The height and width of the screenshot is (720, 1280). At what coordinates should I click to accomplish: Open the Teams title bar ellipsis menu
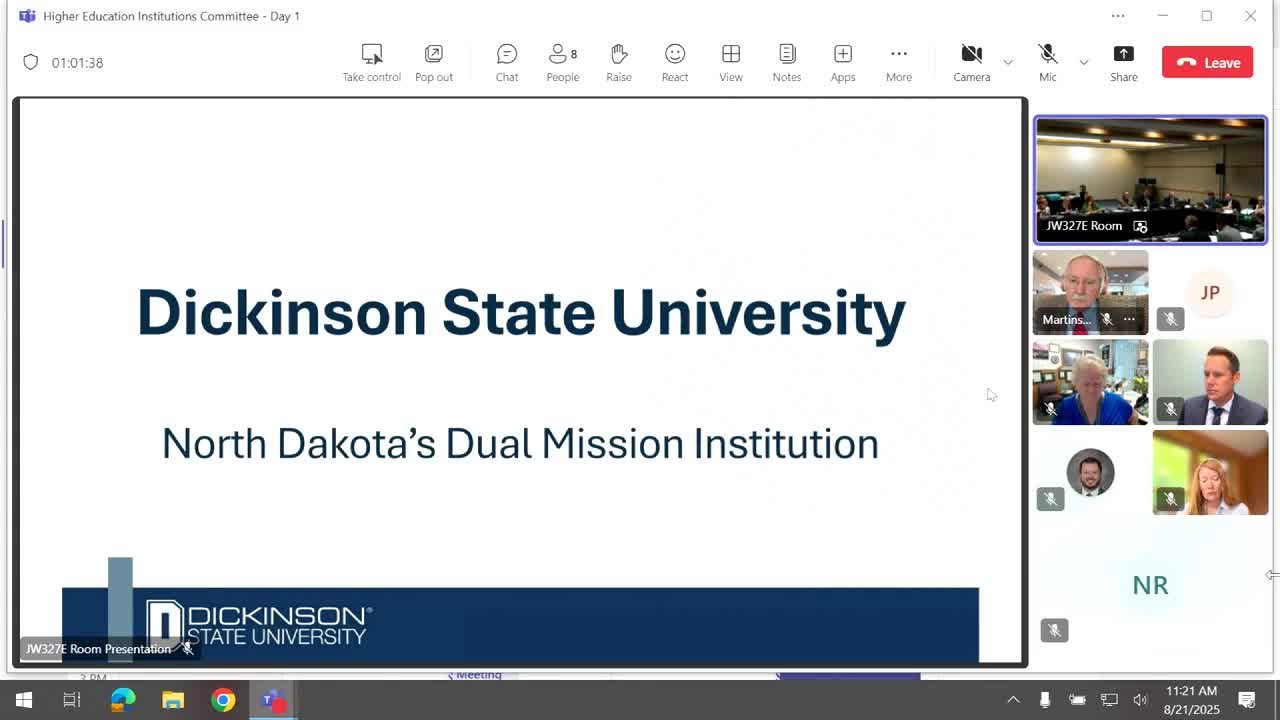pos(1118,16)
